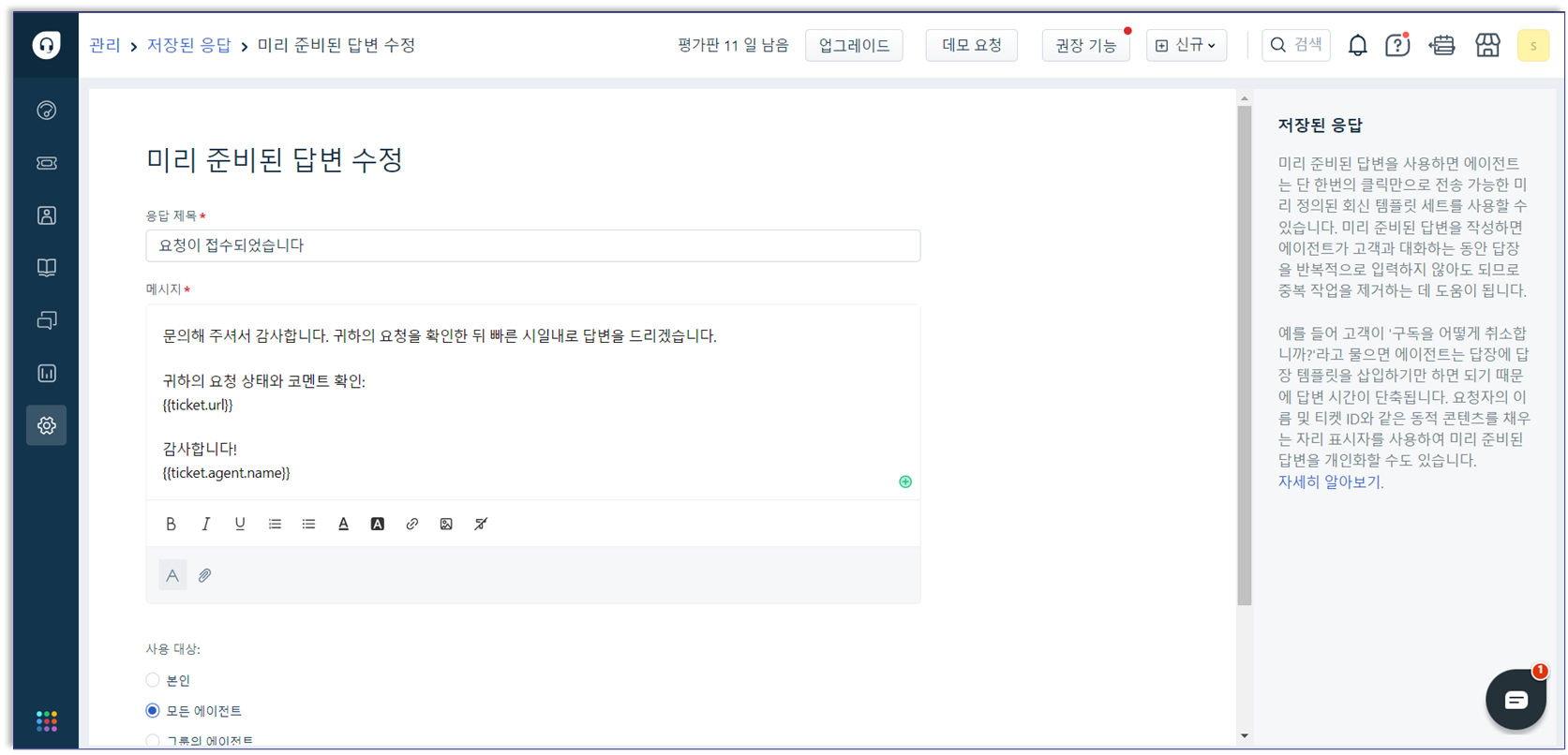The width and height of the screenshot is (1568, 755).
Task: Attach a file with paperclip icon
Action: tap(204, 575)
